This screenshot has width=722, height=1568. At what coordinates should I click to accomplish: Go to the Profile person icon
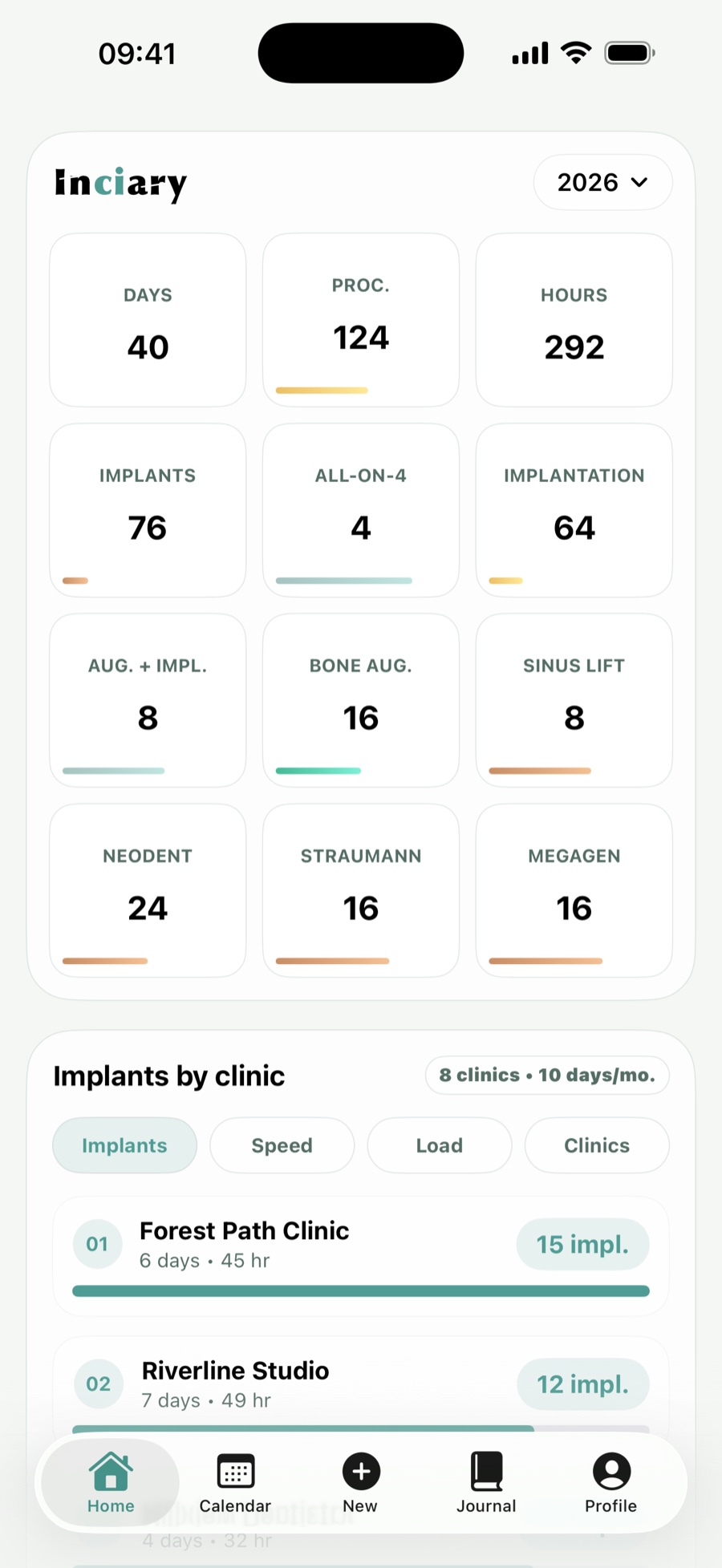[611, 1471]
